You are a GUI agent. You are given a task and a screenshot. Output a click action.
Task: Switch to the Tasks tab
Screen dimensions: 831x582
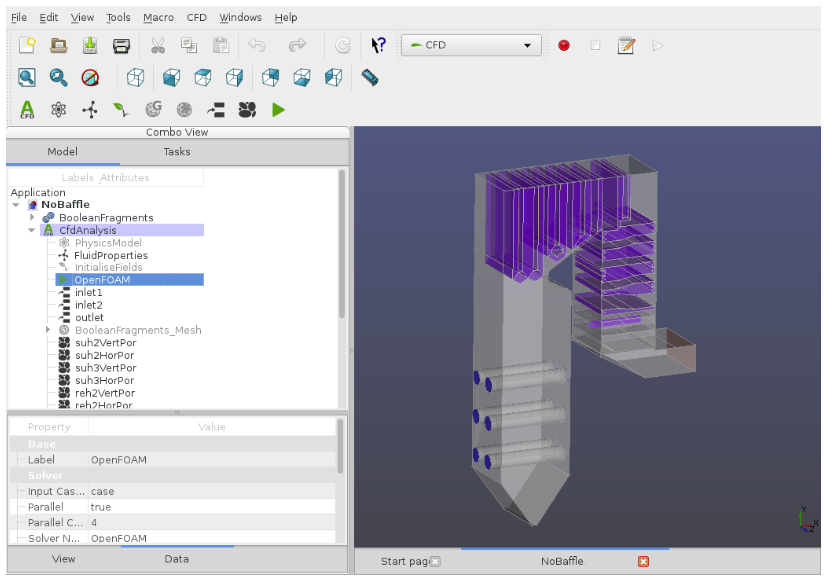click(177, 152)
